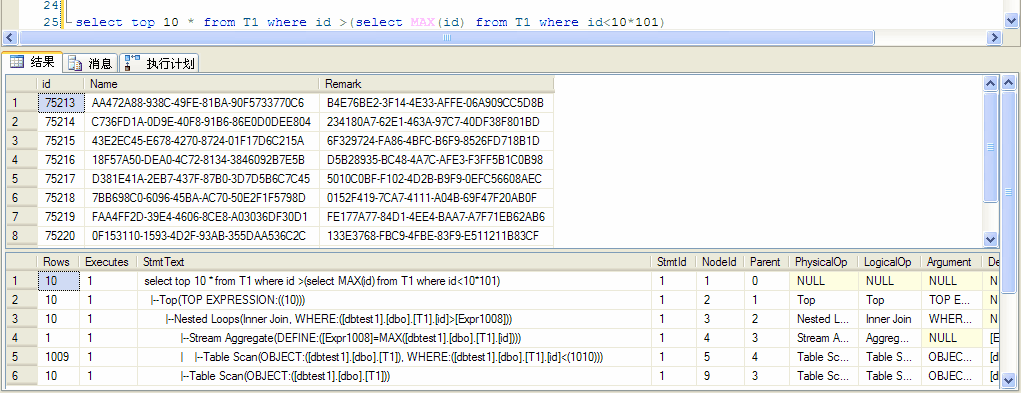Click the outer pane scroll up arrow
Image resolution: width=1021 pixels, height=393 pixels.
coord(1009,83)
